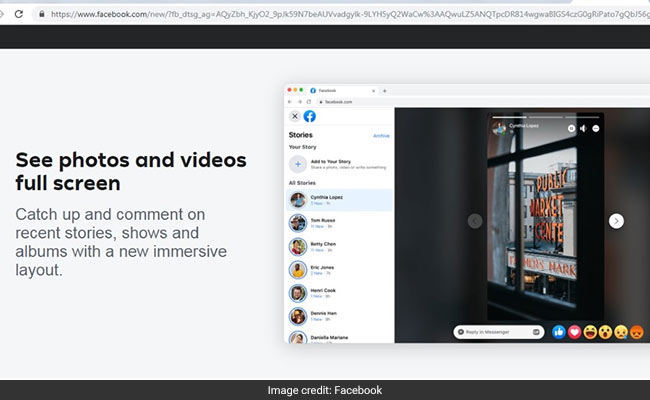This screenshot has width=650, height=400.
Task: React with the Haha emoji
Action: [x=591, y=331]
